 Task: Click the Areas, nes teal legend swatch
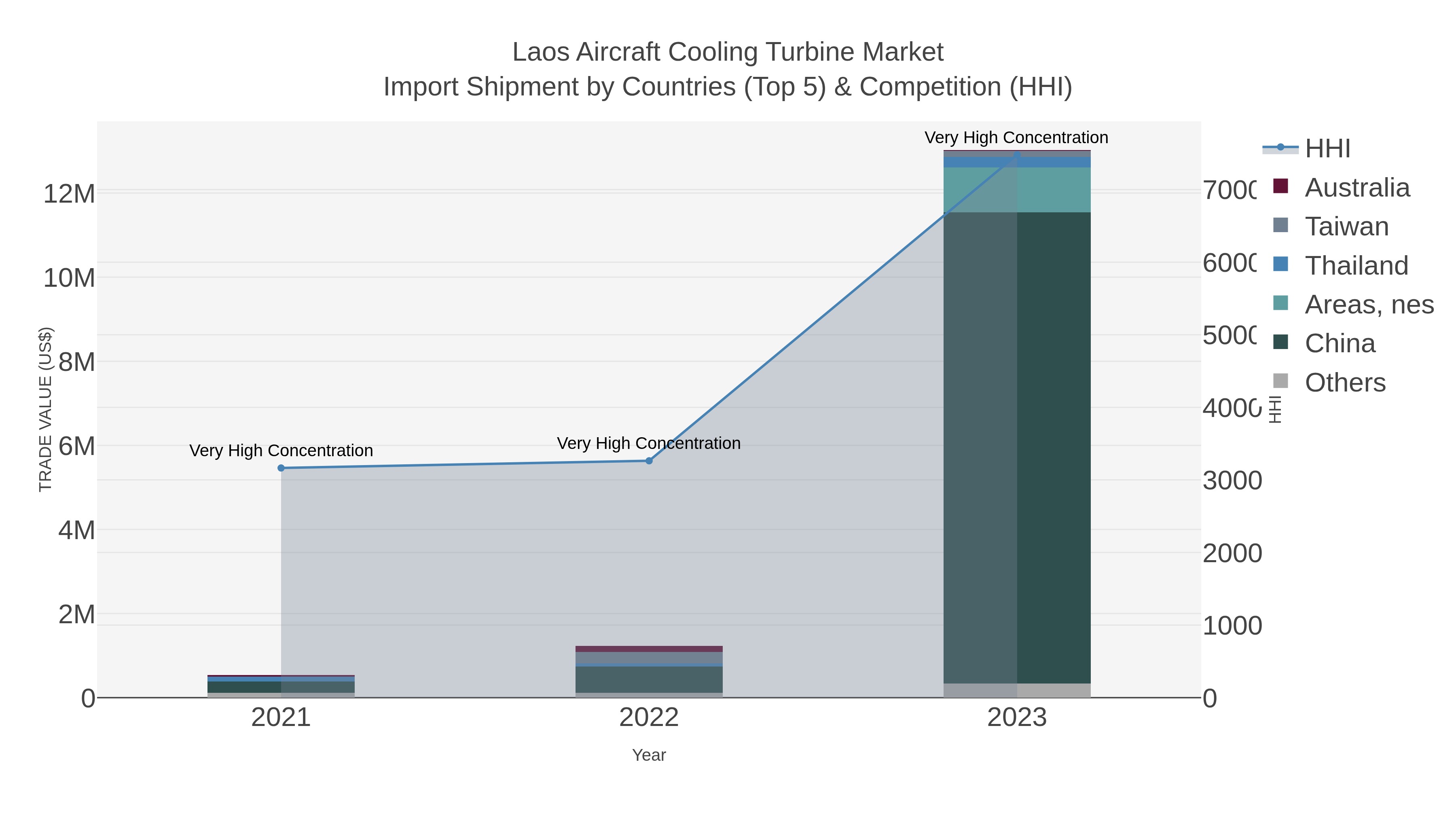point(1280,303)
